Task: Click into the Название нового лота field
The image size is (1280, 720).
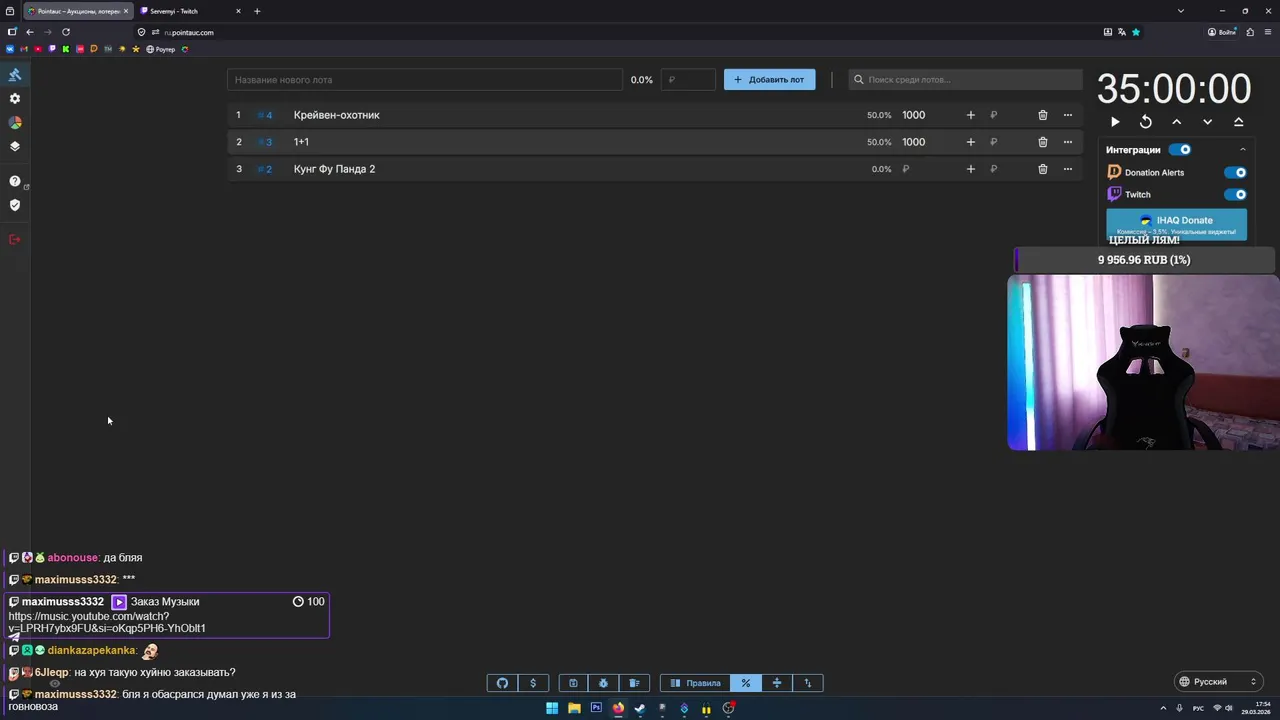Action: [424, 79]
